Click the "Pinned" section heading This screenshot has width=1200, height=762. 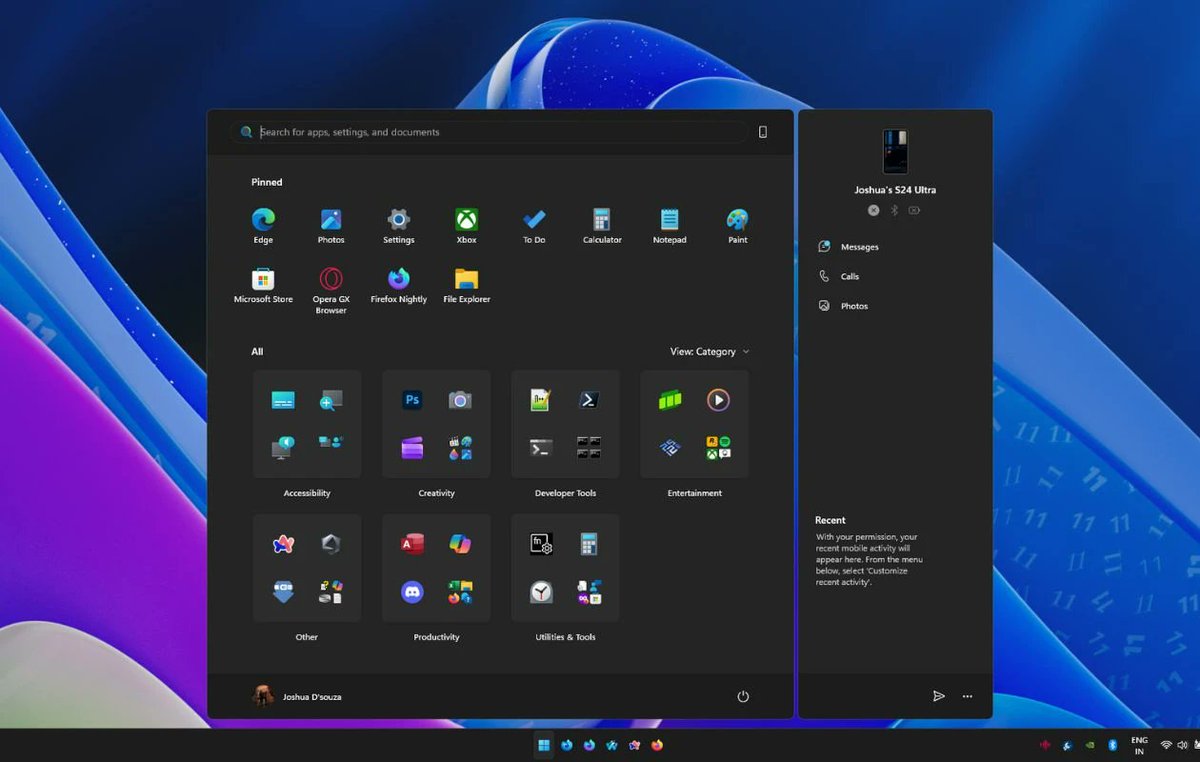pyautogui.click(x=267, y=182)
